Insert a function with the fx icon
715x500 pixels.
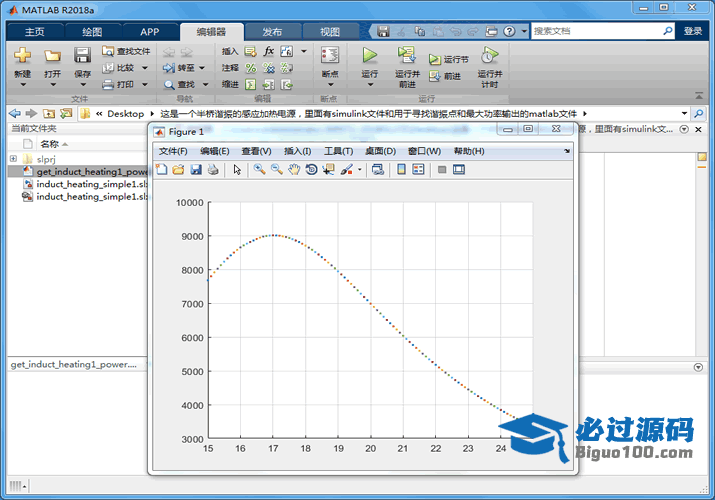[269, 51]
